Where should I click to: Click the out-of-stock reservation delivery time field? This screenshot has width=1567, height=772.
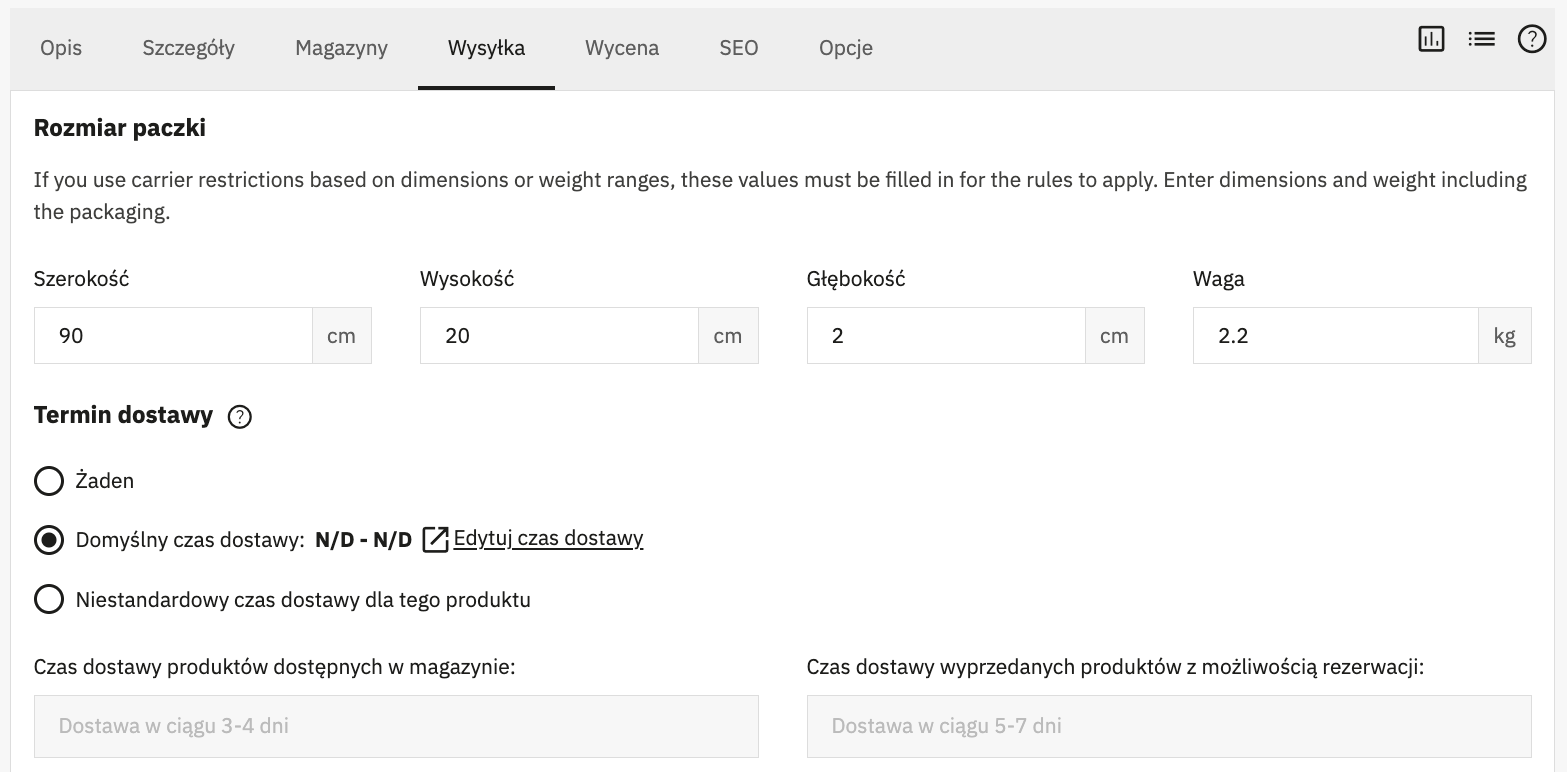pos(1169,726)
